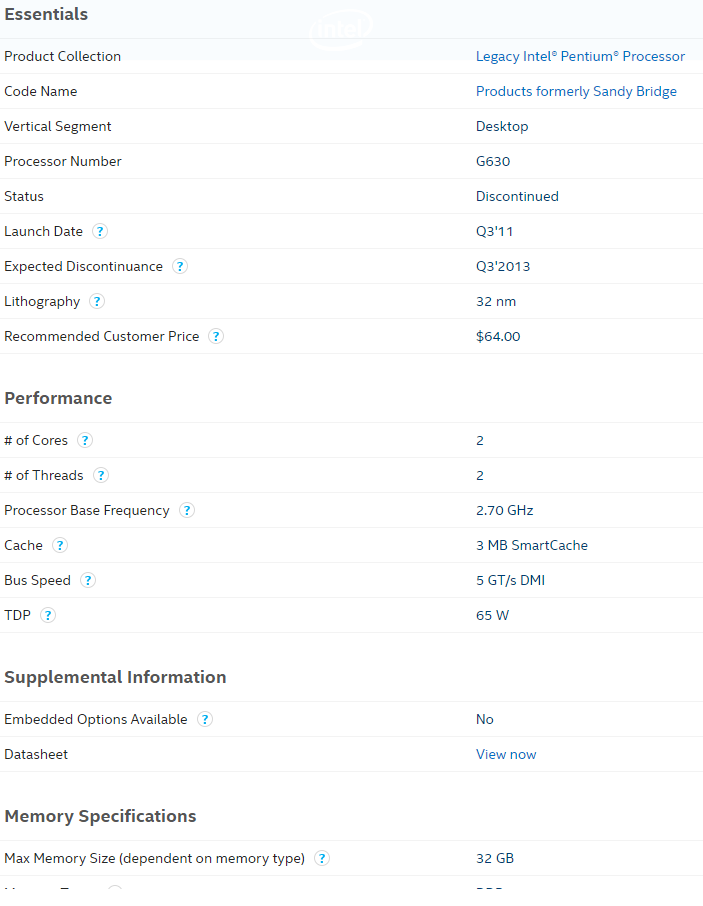
Task: Show the Cache info tooltip icon
Action: [x=60, y=545]
